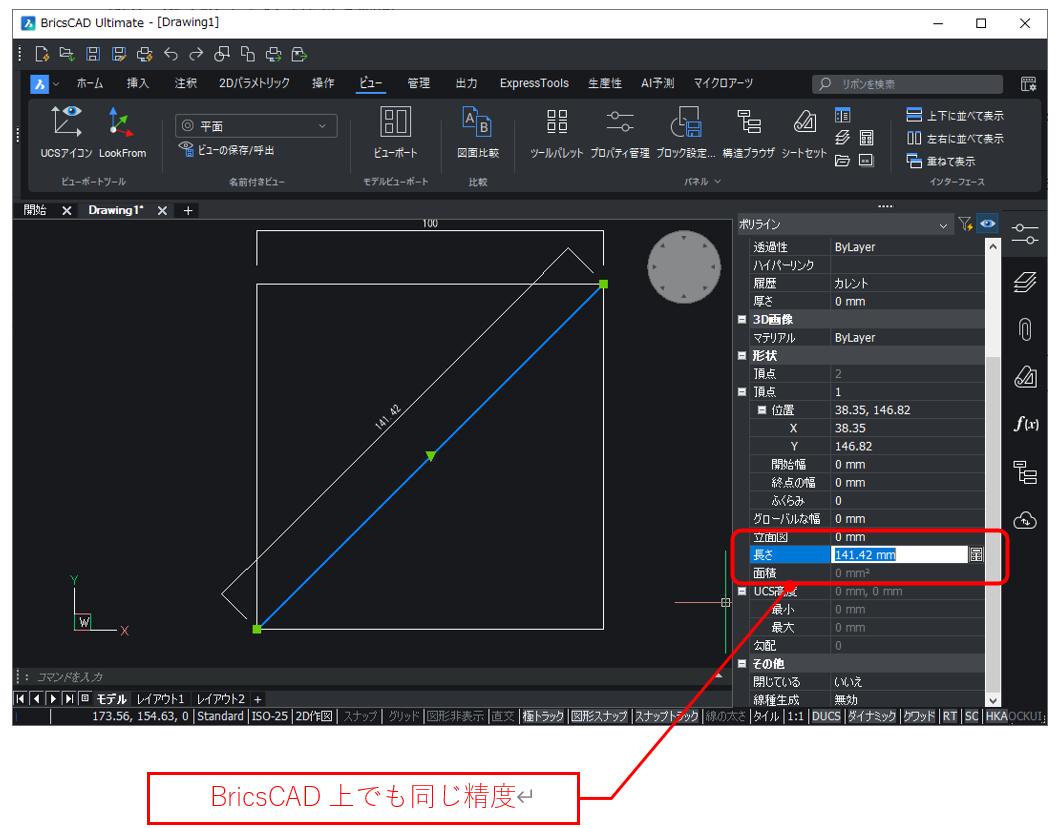Image resolution: width=1056 pixels, height=828 pixels.
Task: Switch to the ホーム ribbon tab
Action: point(90,84)
